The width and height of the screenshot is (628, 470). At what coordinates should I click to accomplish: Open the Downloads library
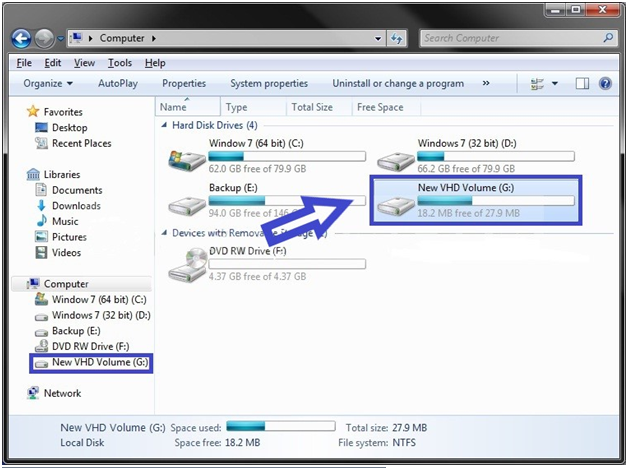pyautogui.click(x=76, y=206)
